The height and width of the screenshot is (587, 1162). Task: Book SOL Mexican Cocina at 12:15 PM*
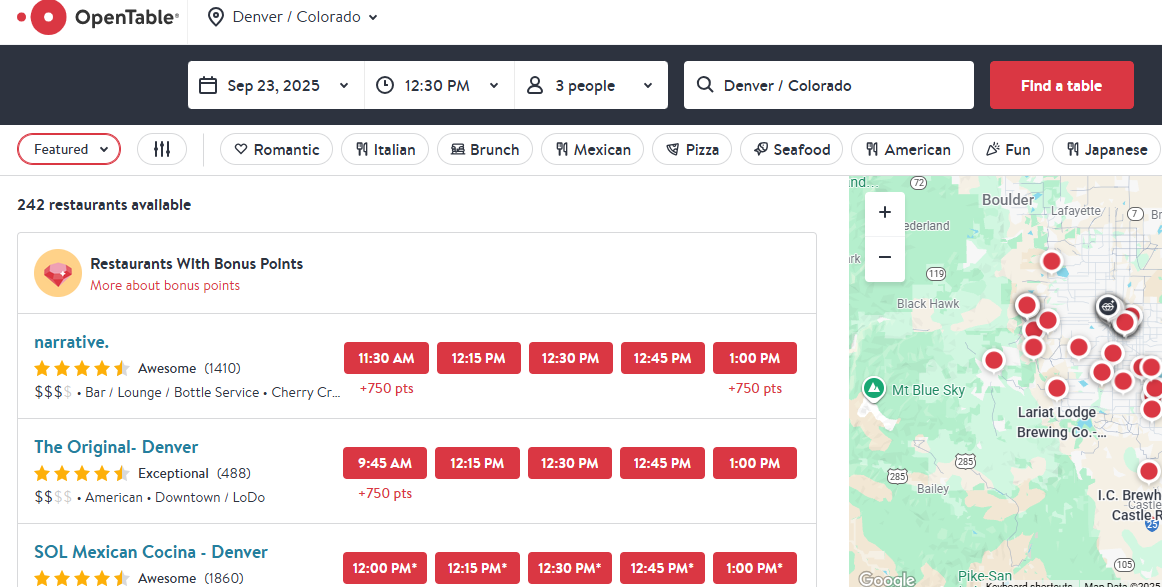click(477, 568)
